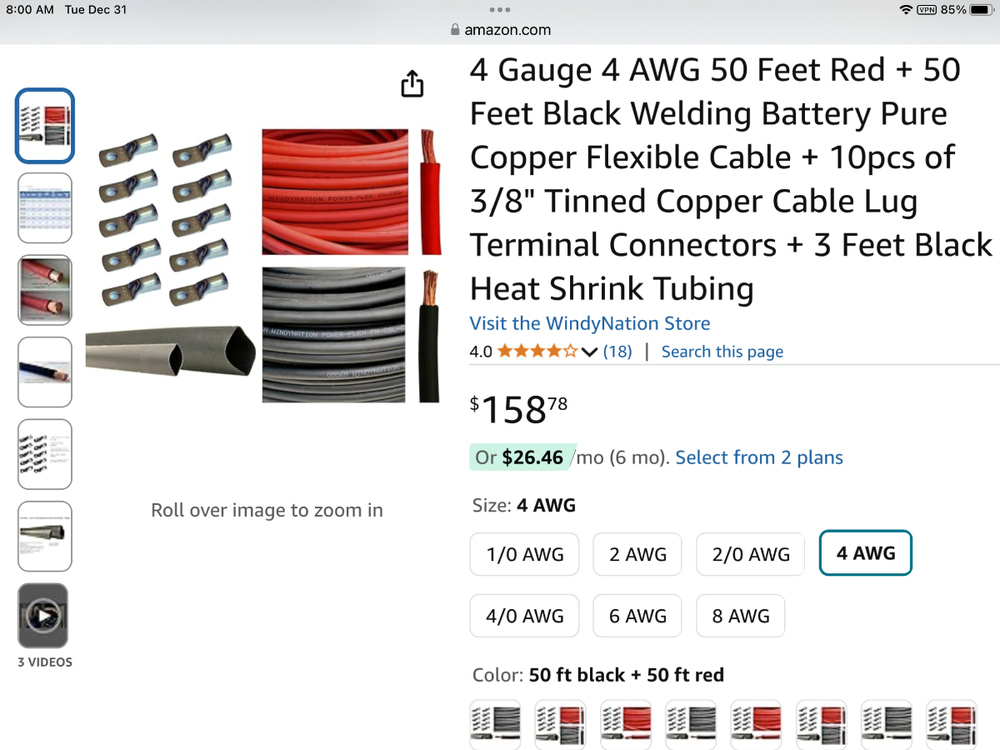Viewport: 1000px width, 750px height.
Task: Choose the 6 AWG size option
Action: [x=637, y=616]
